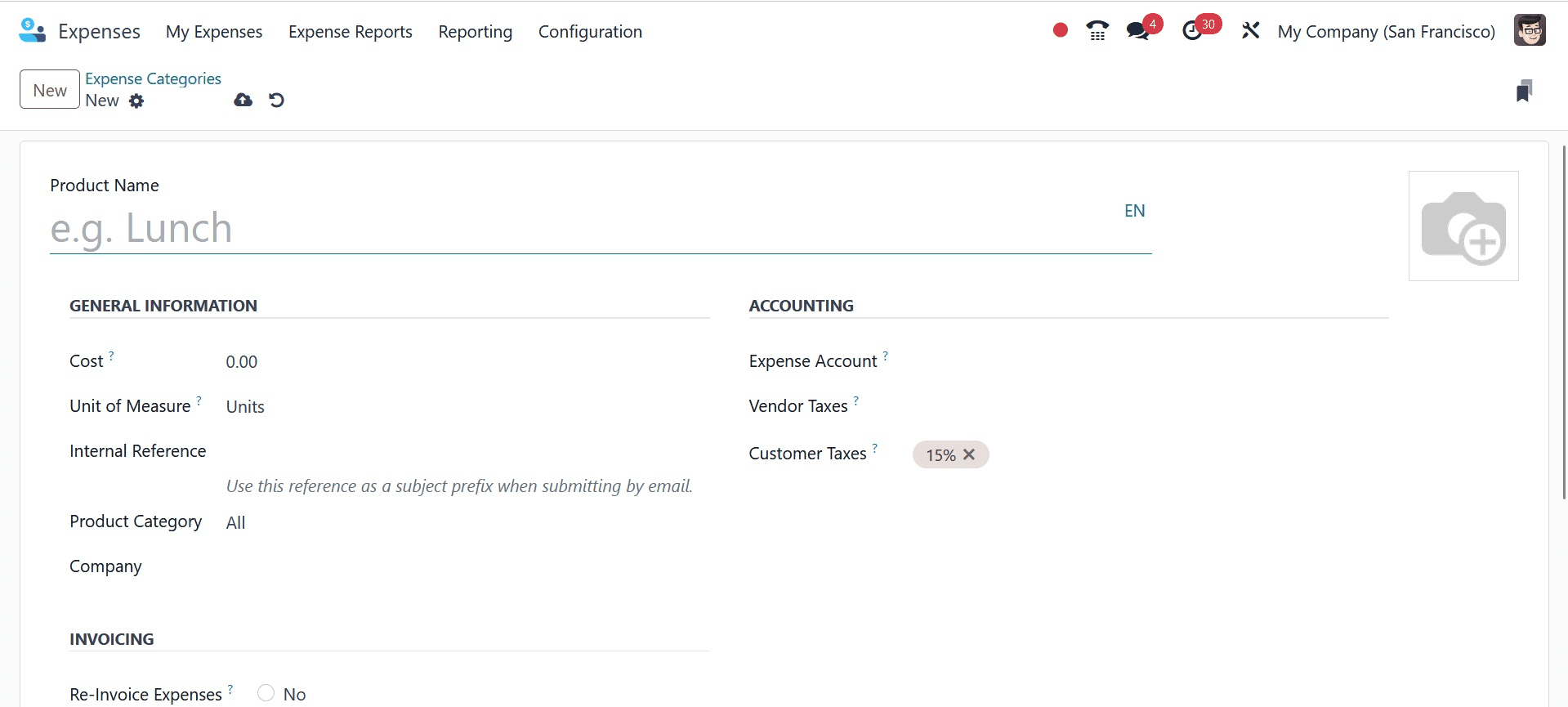1568x707 pixels.
Task: Click the ACCOUNTING section heading
Action: (x=801, y=306)
